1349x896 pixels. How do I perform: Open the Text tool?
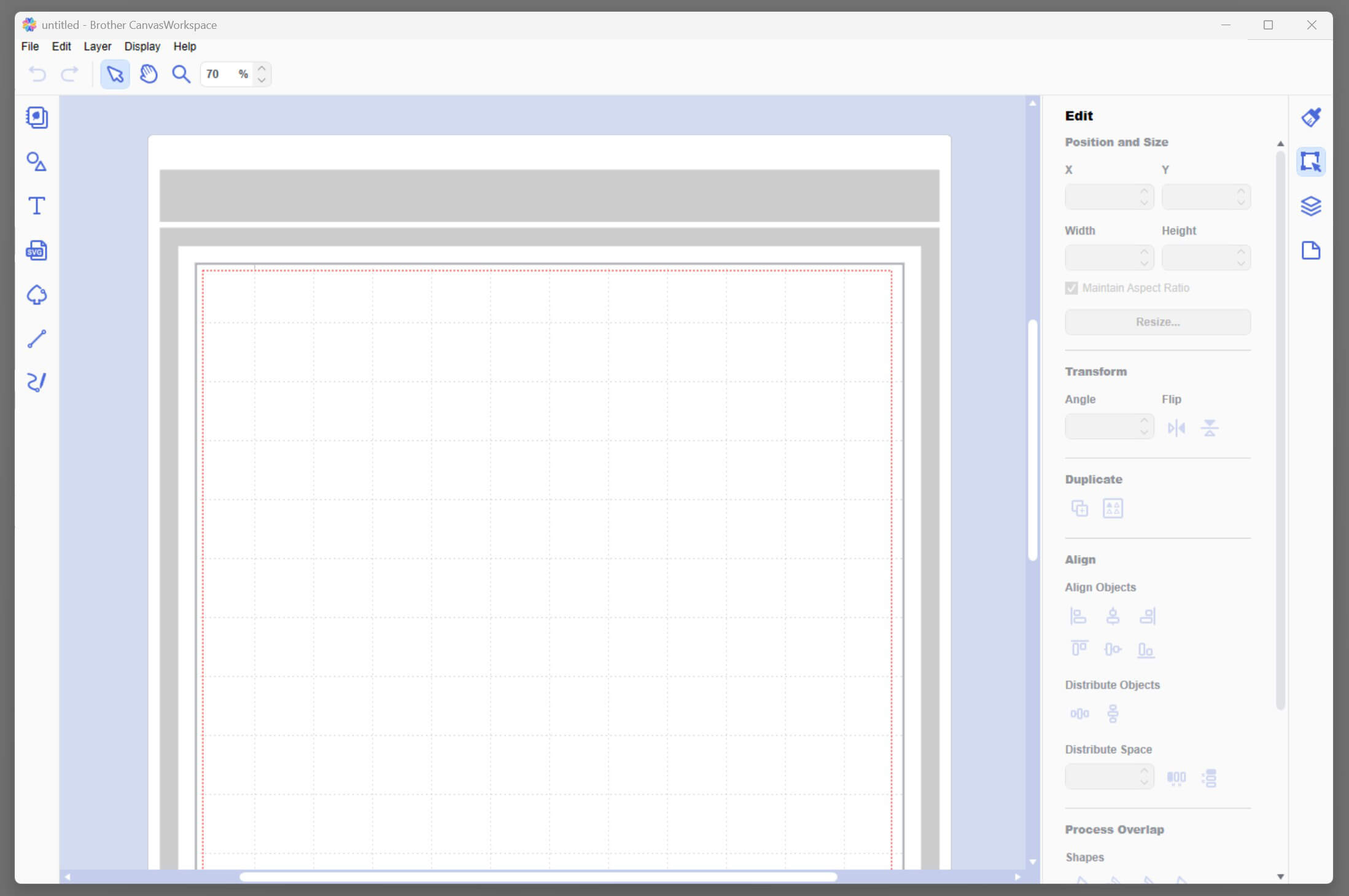pos(36,206)
